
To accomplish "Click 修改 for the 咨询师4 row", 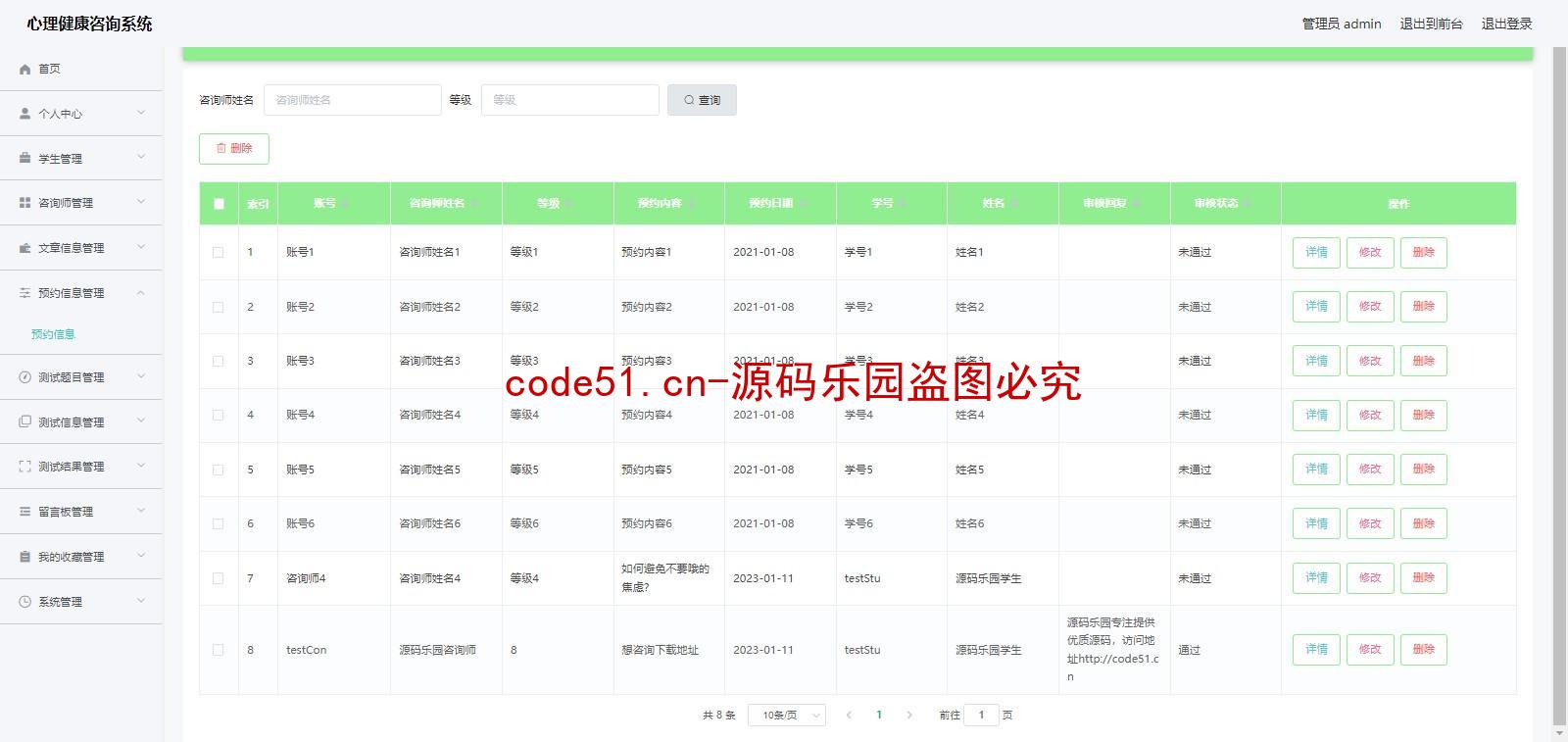I will click(1370, 578).
